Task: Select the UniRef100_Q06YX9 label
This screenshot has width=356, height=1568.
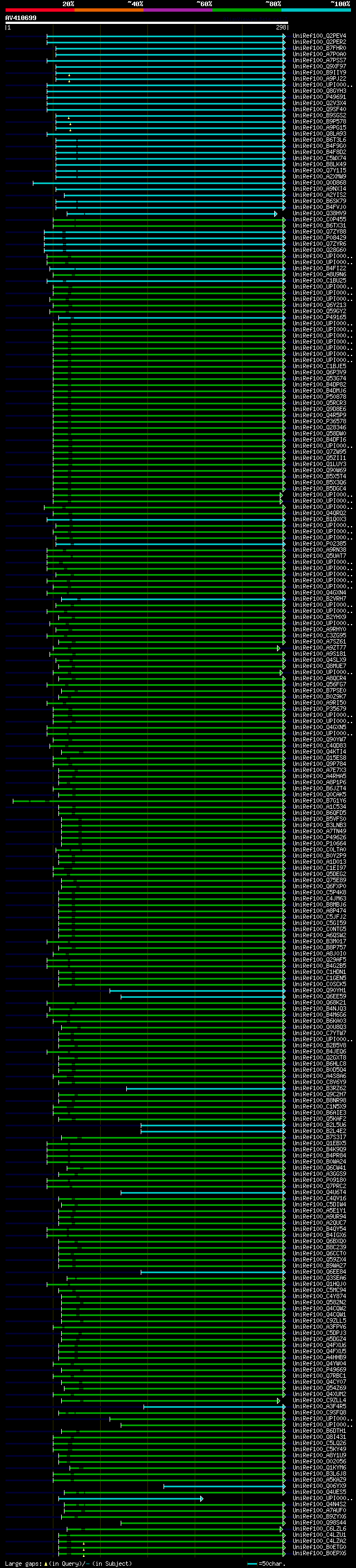Action: coord(319,1486)
